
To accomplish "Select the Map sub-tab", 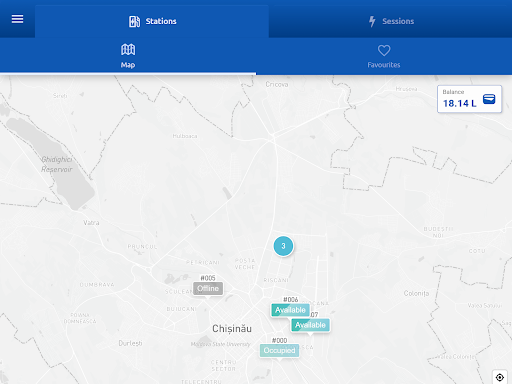I will [128, 56].
